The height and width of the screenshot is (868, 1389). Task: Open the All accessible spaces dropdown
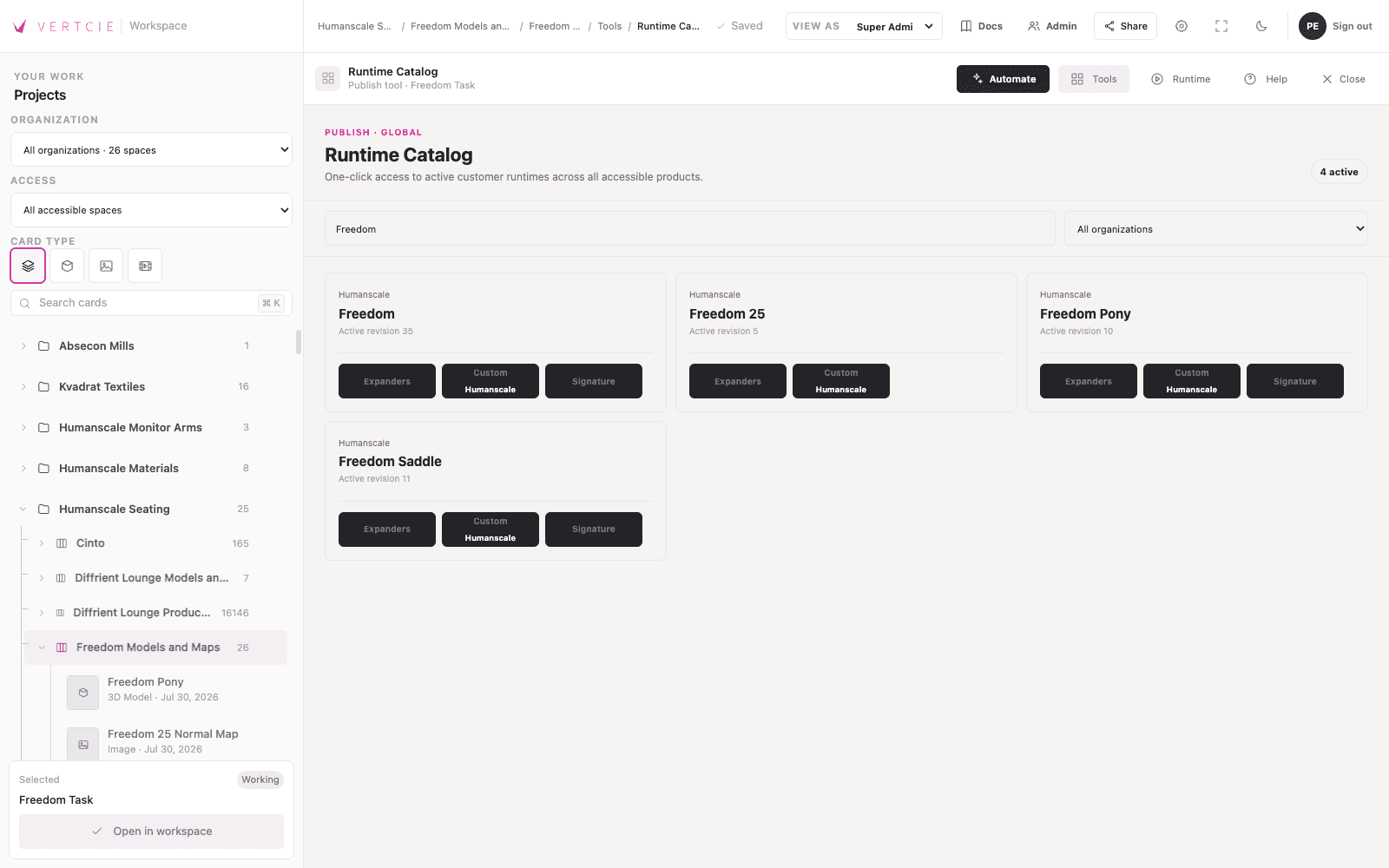click(151, 210)
